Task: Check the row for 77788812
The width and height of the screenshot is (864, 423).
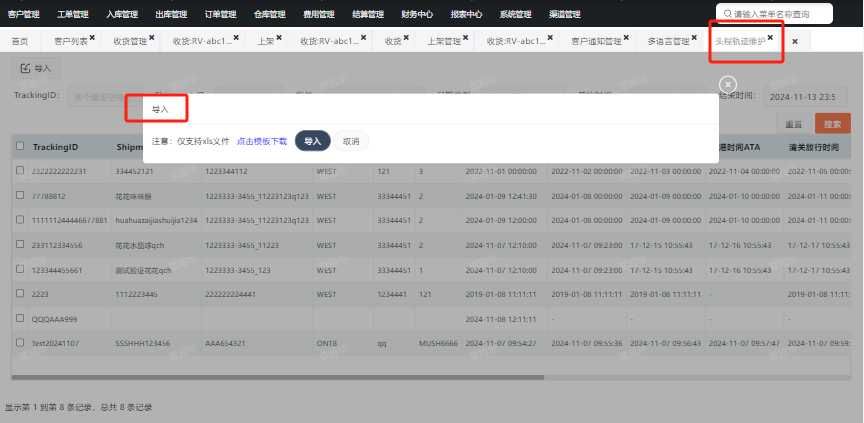Action: (20, 195)
